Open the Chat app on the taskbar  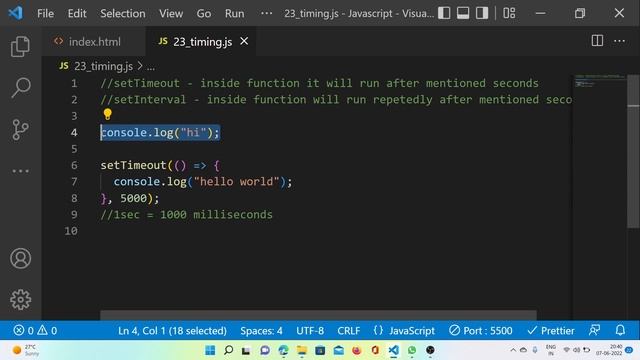coord(265,350)
